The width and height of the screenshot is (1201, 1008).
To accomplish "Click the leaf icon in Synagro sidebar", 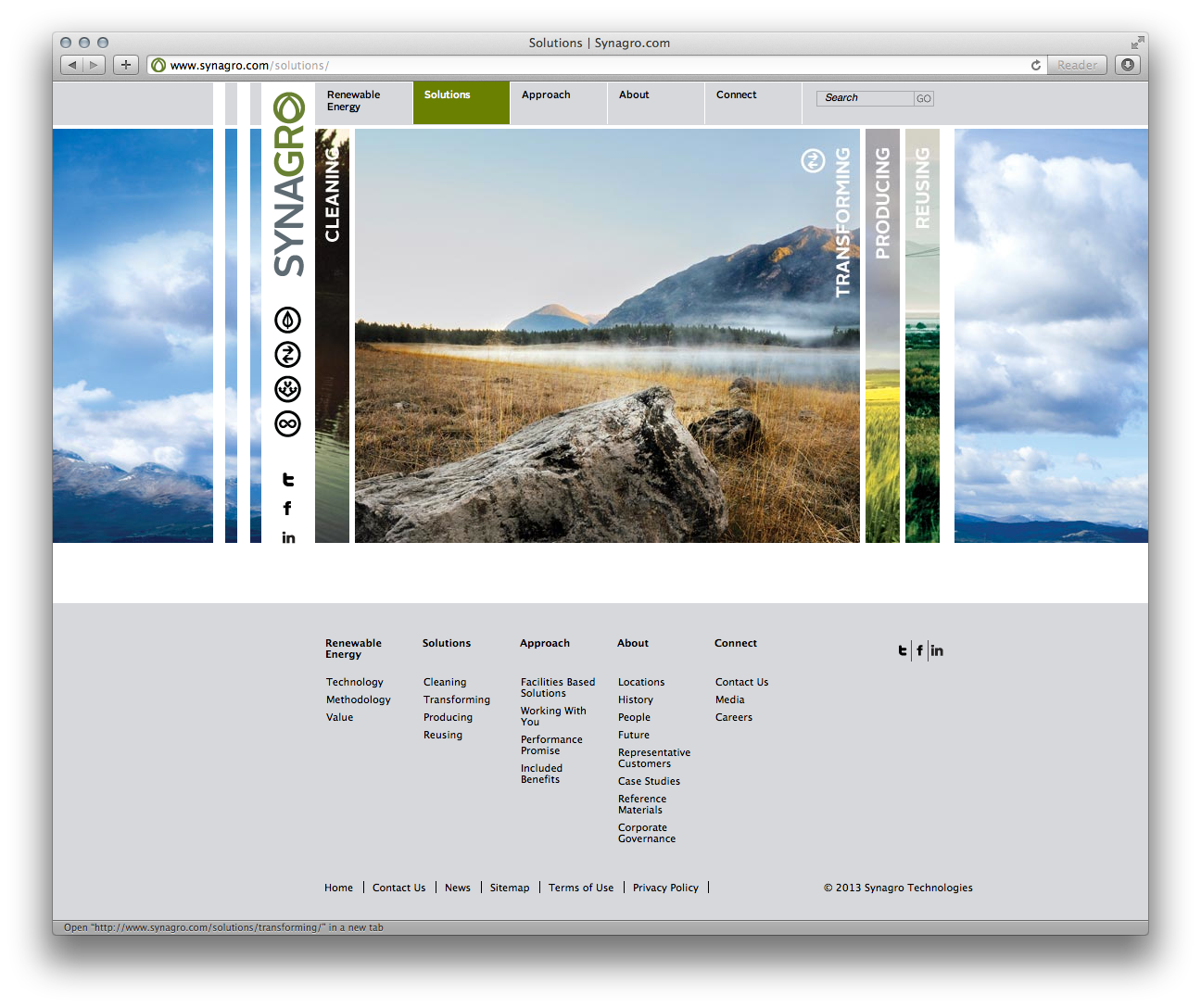I will 287,321.
